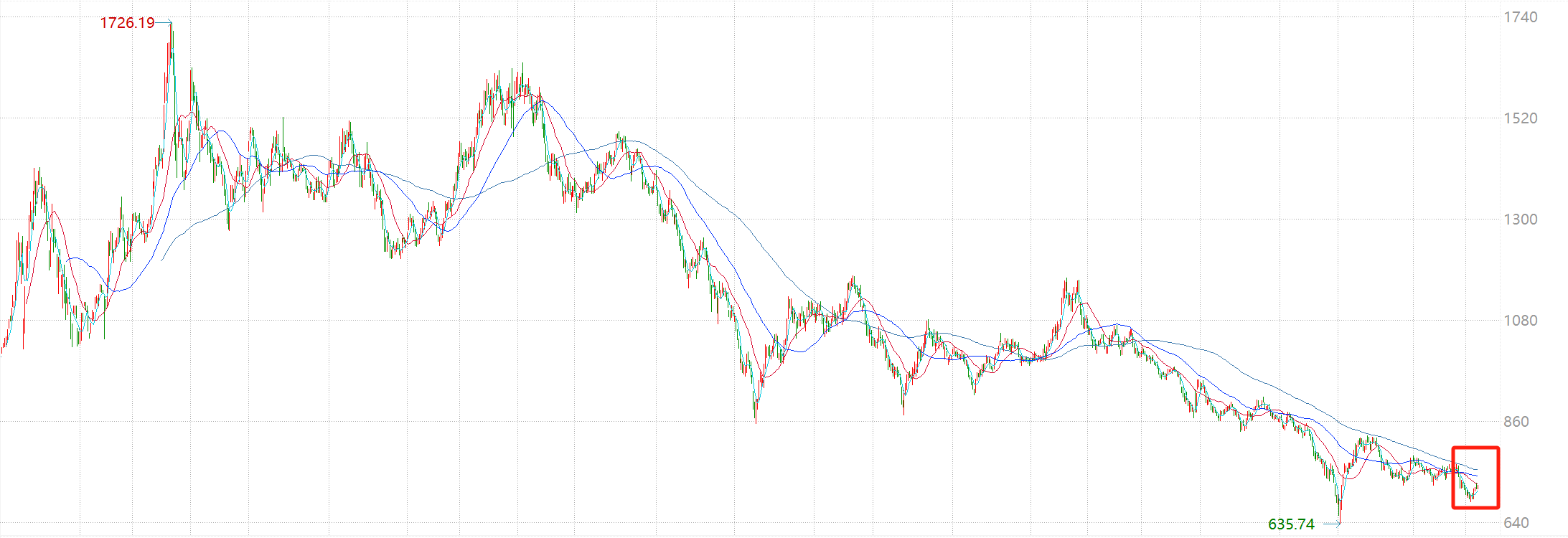Click the green 635.74 low price label
The height and width of the screenshot is (538, 1568).
1291,524
